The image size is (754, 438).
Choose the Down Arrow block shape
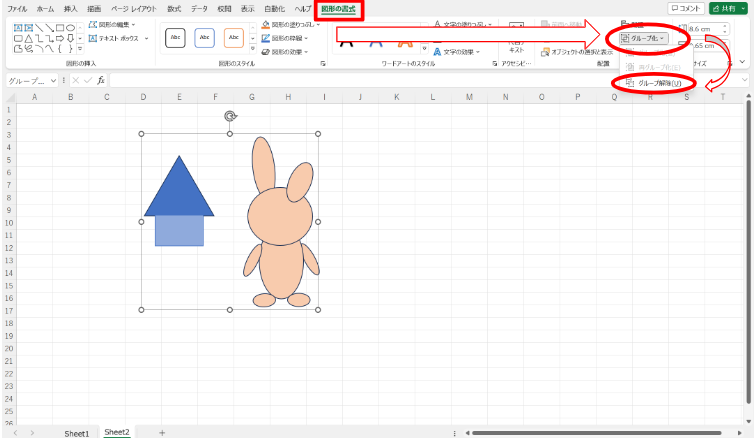71,38
